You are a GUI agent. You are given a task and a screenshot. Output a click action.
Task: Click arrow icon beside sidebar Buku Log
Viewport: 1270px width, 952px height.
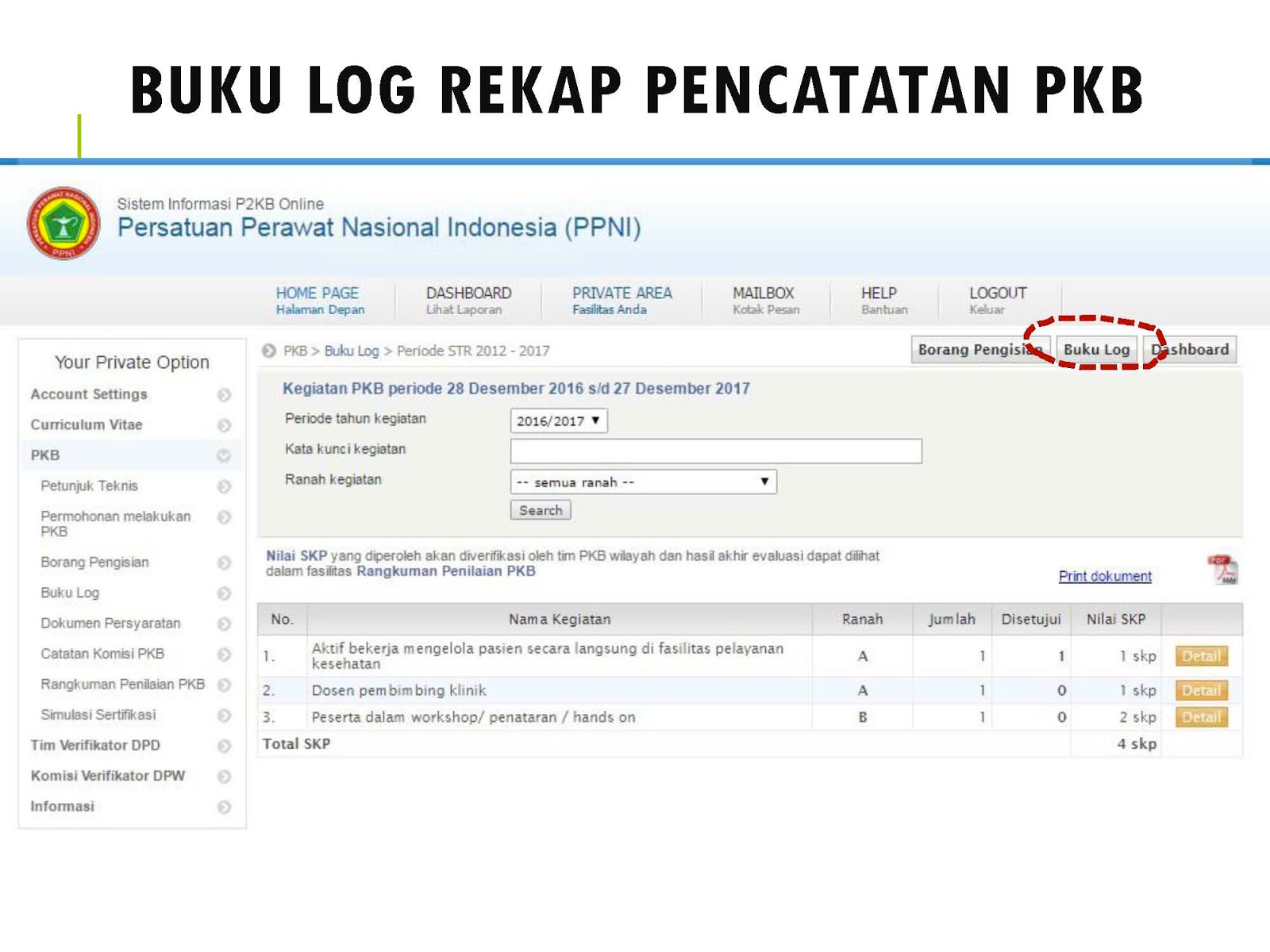(x=224, y=593)
